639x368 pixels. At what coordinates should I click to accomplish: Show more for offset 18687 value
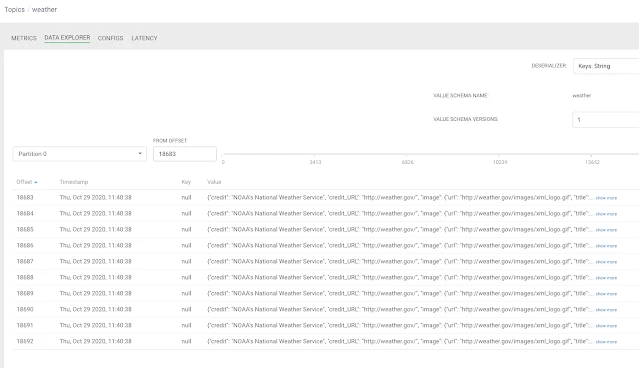click(606, 262)
